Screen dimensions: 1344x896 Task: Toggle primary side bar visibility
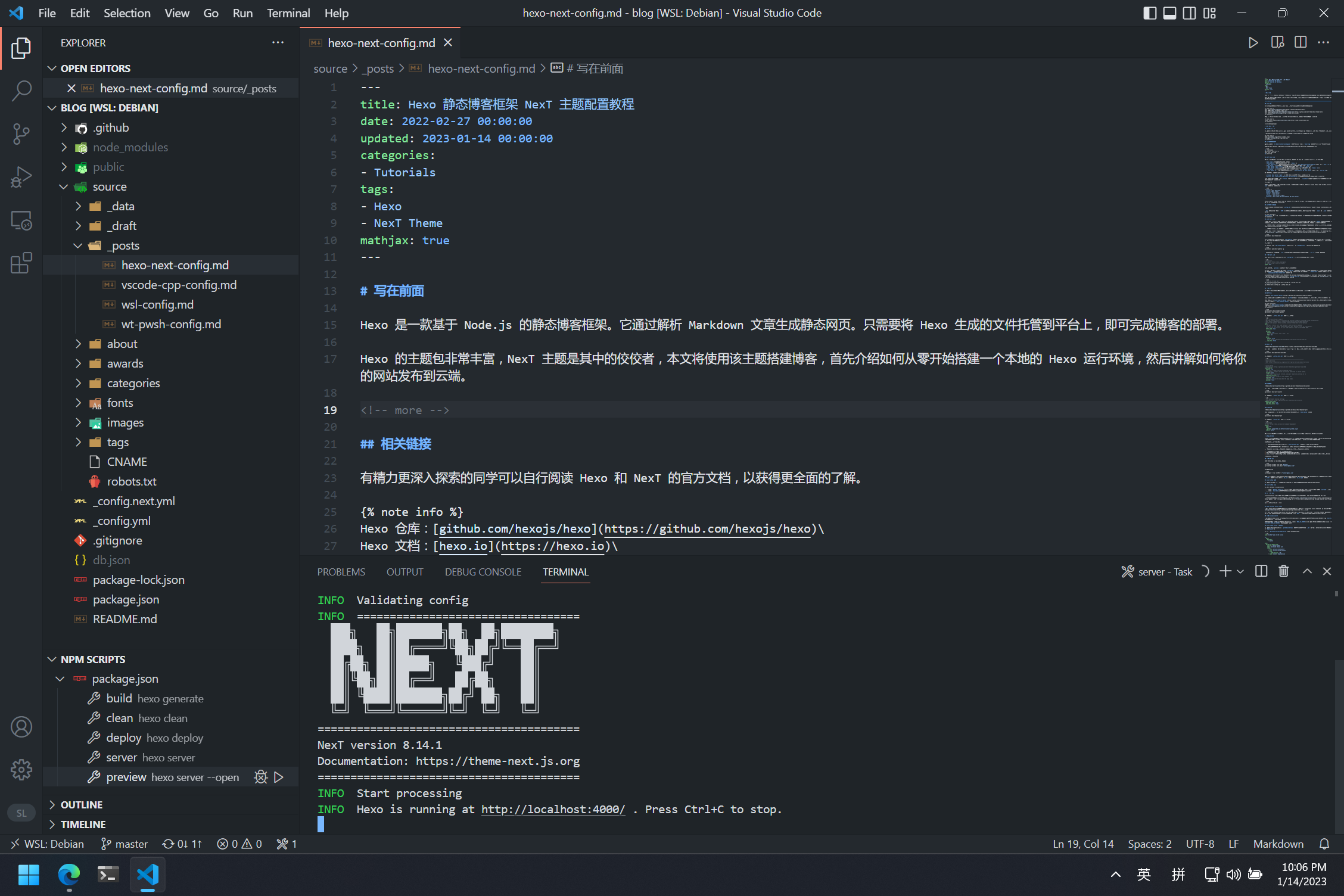(x=1150, y=13)
